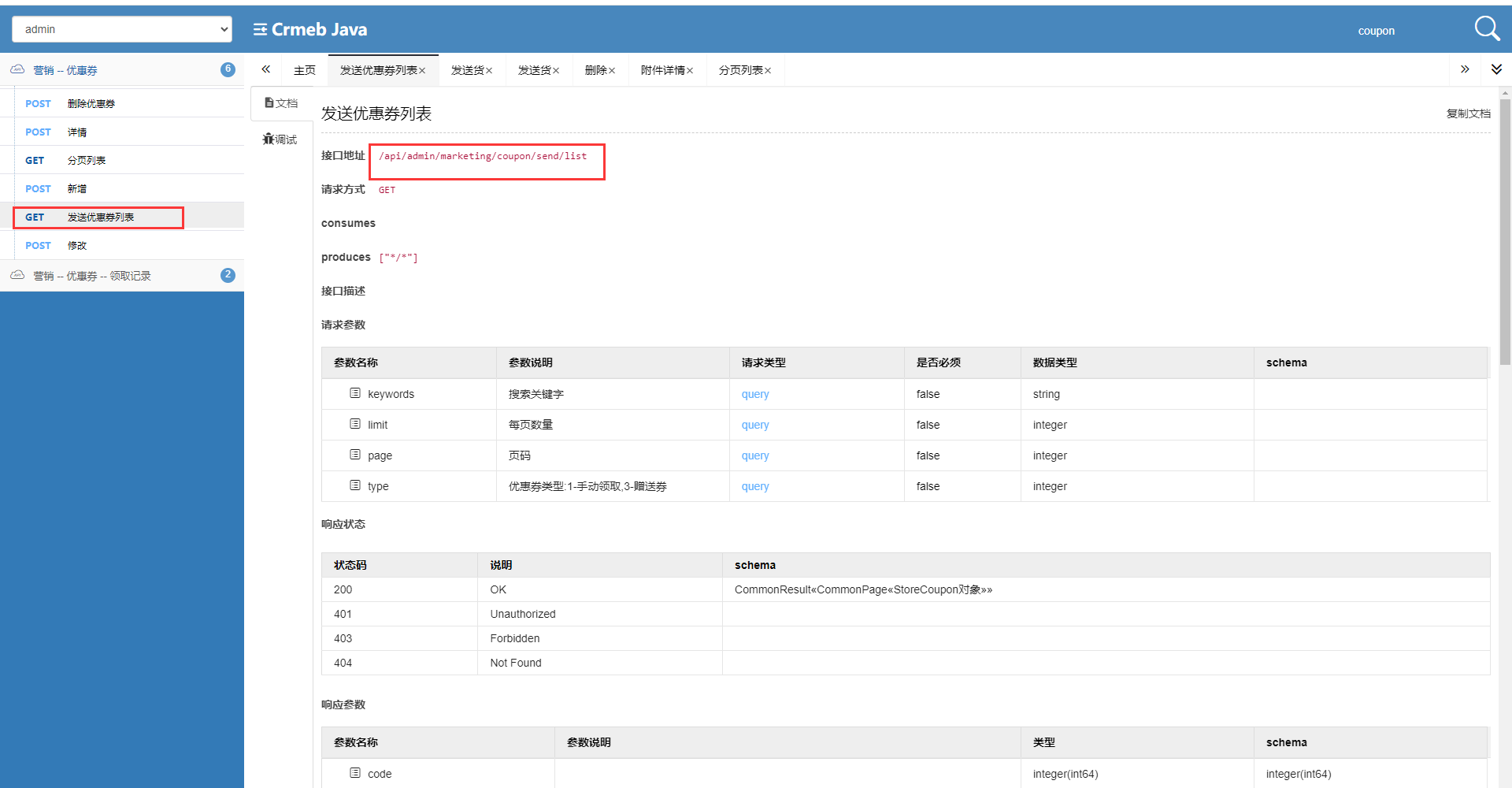
Task: Click cloud icon of 营销 -- 优惠券 group
Action: [17, 69]
